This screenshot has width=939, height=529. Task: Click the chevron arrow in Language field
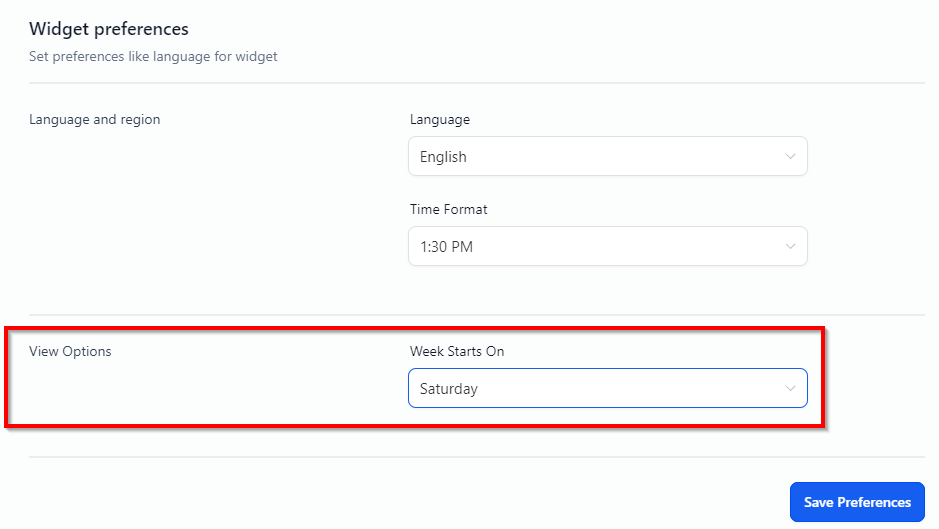click(x=790, y=157)
